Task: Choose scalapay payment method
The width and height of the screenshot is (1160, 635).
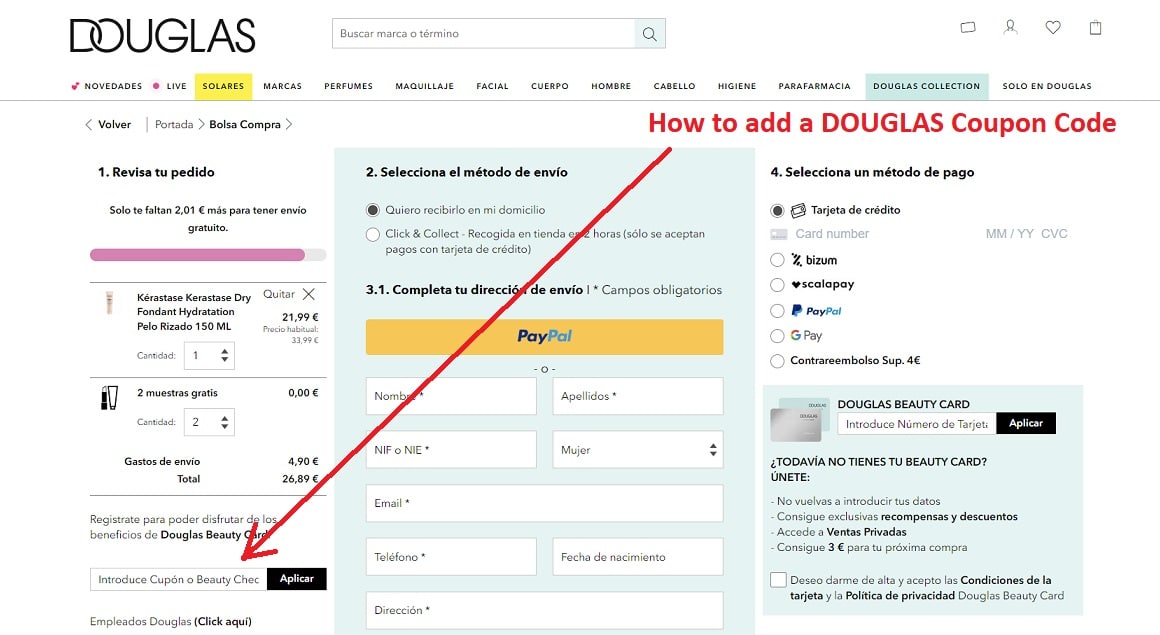Action: point(777,284)
